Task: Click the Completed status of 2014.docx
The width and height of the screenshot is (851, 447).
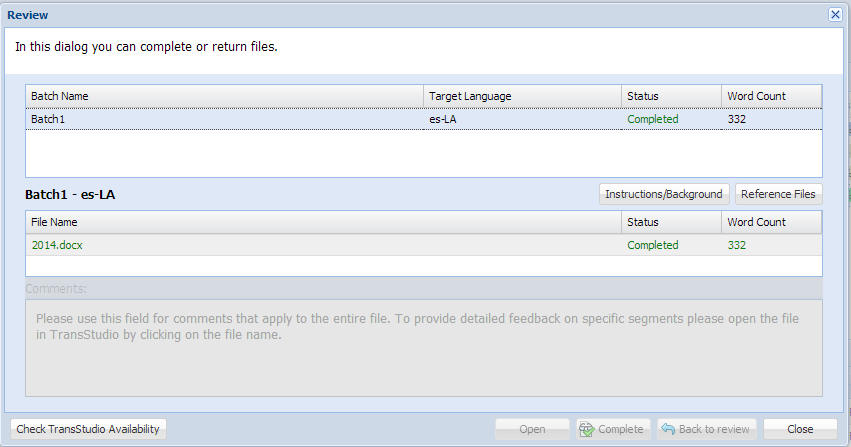Action: click(653, 245)
